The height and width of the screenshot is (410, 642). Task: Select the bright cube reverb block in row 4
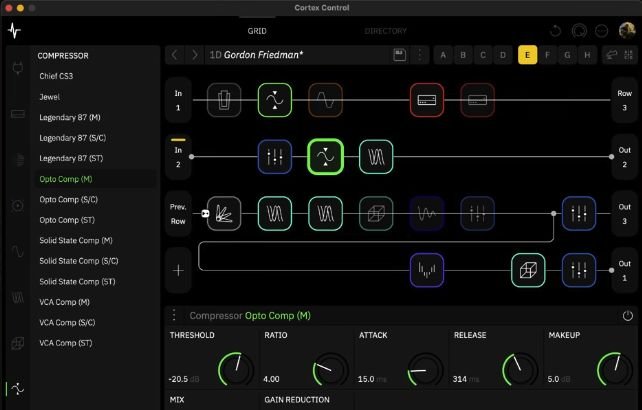coord(528,270)
